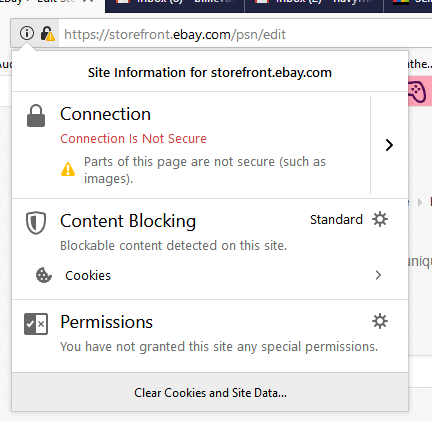Switch to the first Inbox tab
The image size is (432, 421).
(x=175, y=5)
